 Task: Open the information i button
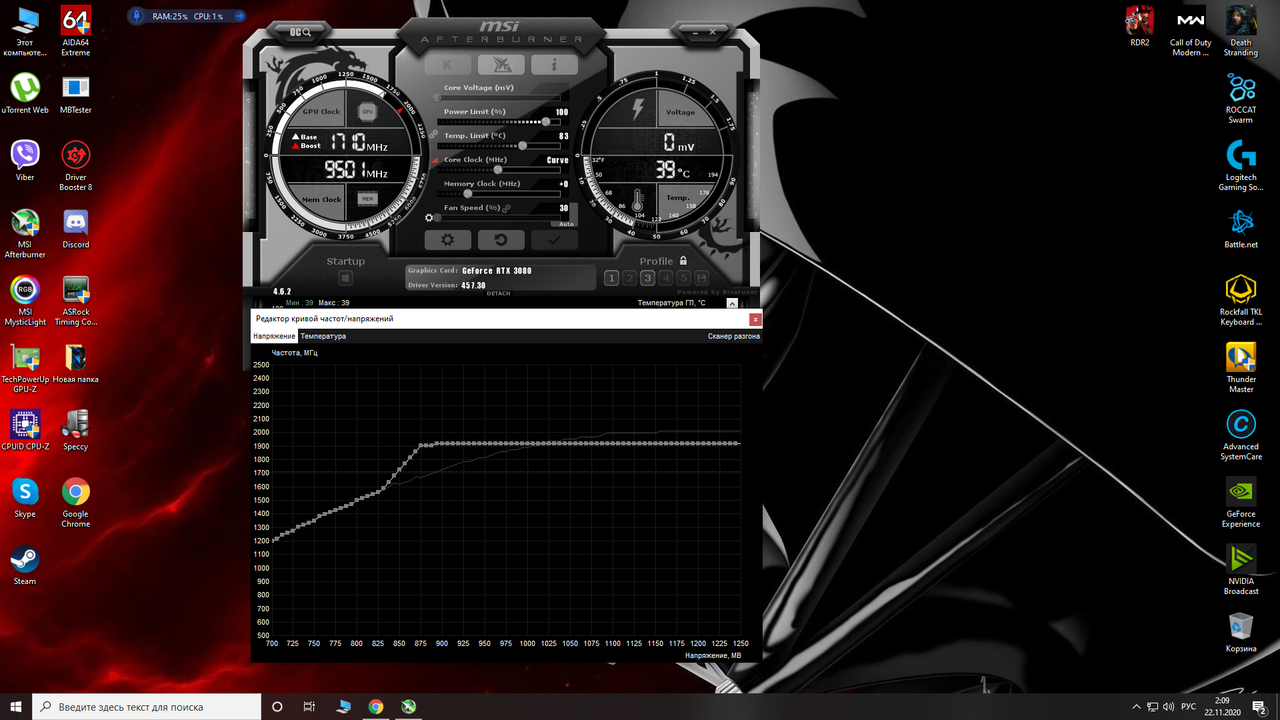click(554, 65)
